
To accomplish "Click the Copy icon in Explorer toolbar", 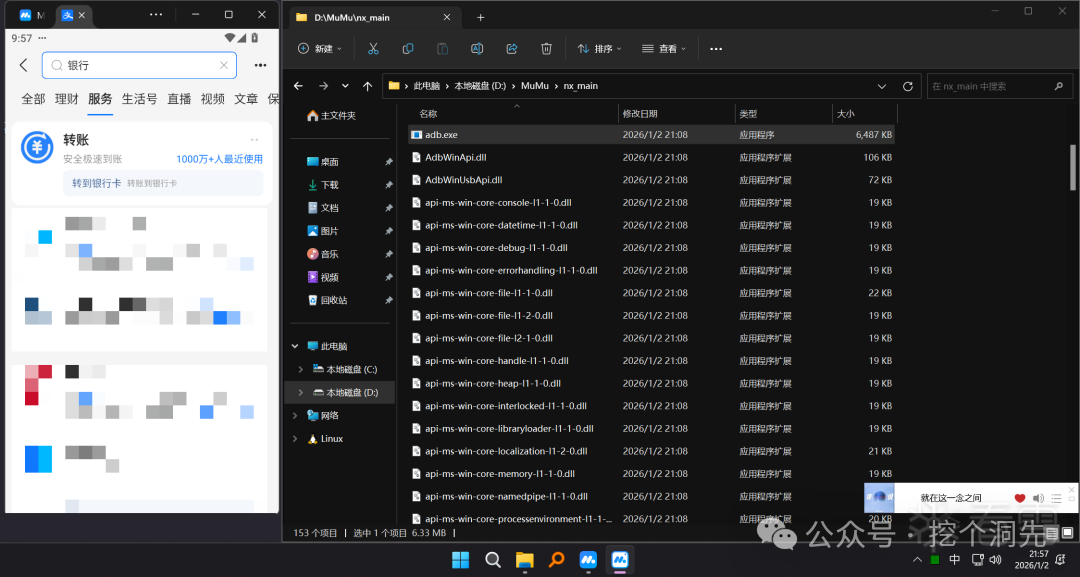I will 408,49.
